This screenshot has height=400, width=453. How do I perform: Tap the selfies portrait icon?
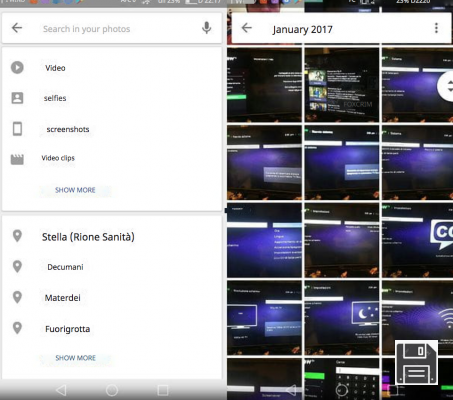coord(17,98)
